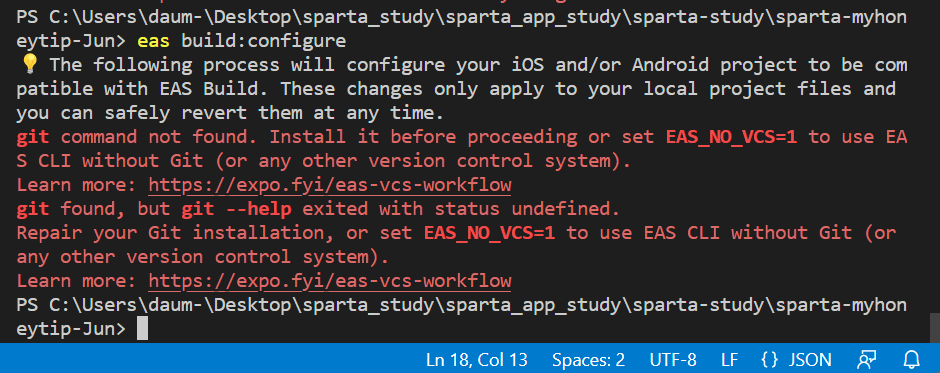This screenshot has height=373, width=940.
Task: Click the terminal scrollbar thumb
Action: tap(934, 327)
